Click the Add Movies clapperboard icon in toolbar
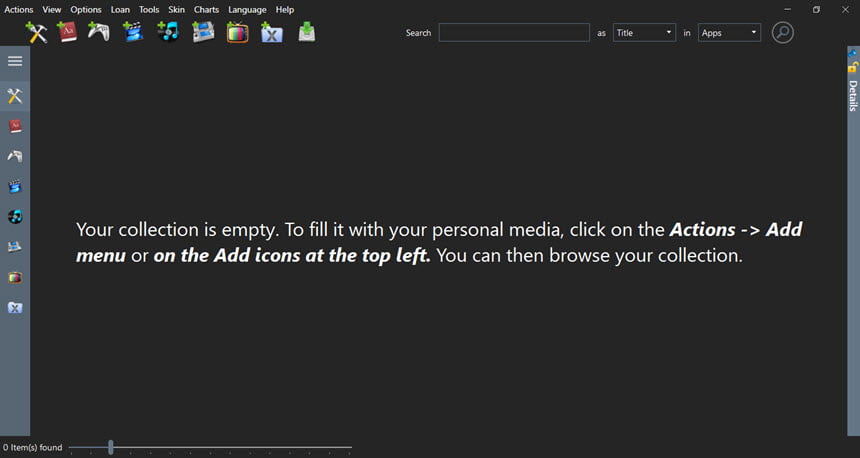860x458 pixels. coord(133,32)
